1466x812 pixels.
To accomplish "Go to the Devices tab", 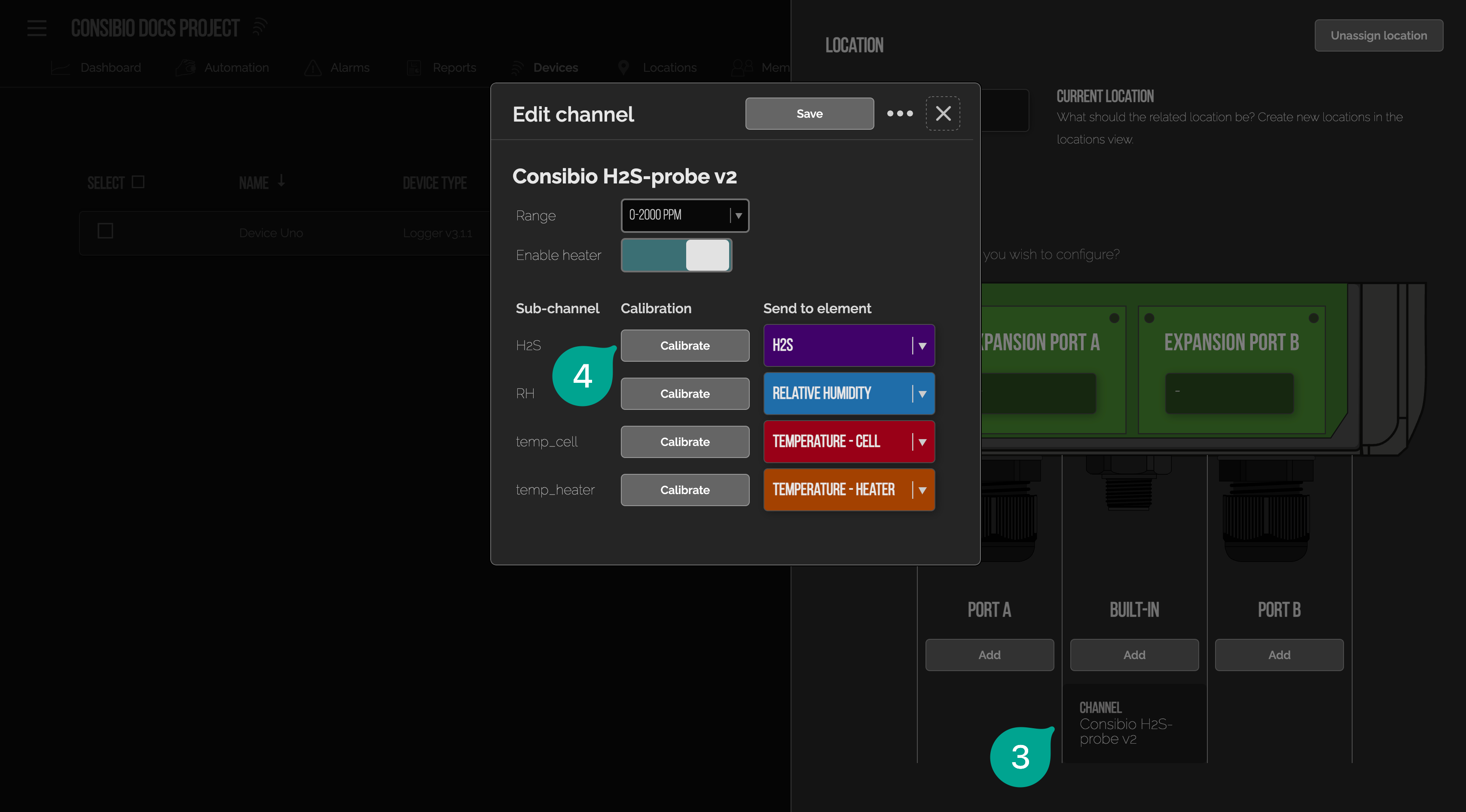I will click(x=544, y=68).
